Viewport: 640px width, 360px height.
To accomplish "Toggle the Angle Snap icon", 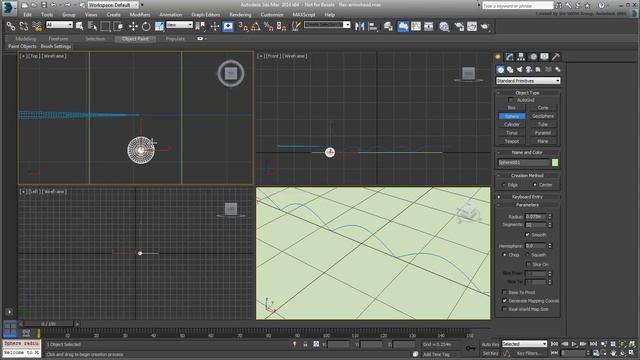I will tap(256, 26).
